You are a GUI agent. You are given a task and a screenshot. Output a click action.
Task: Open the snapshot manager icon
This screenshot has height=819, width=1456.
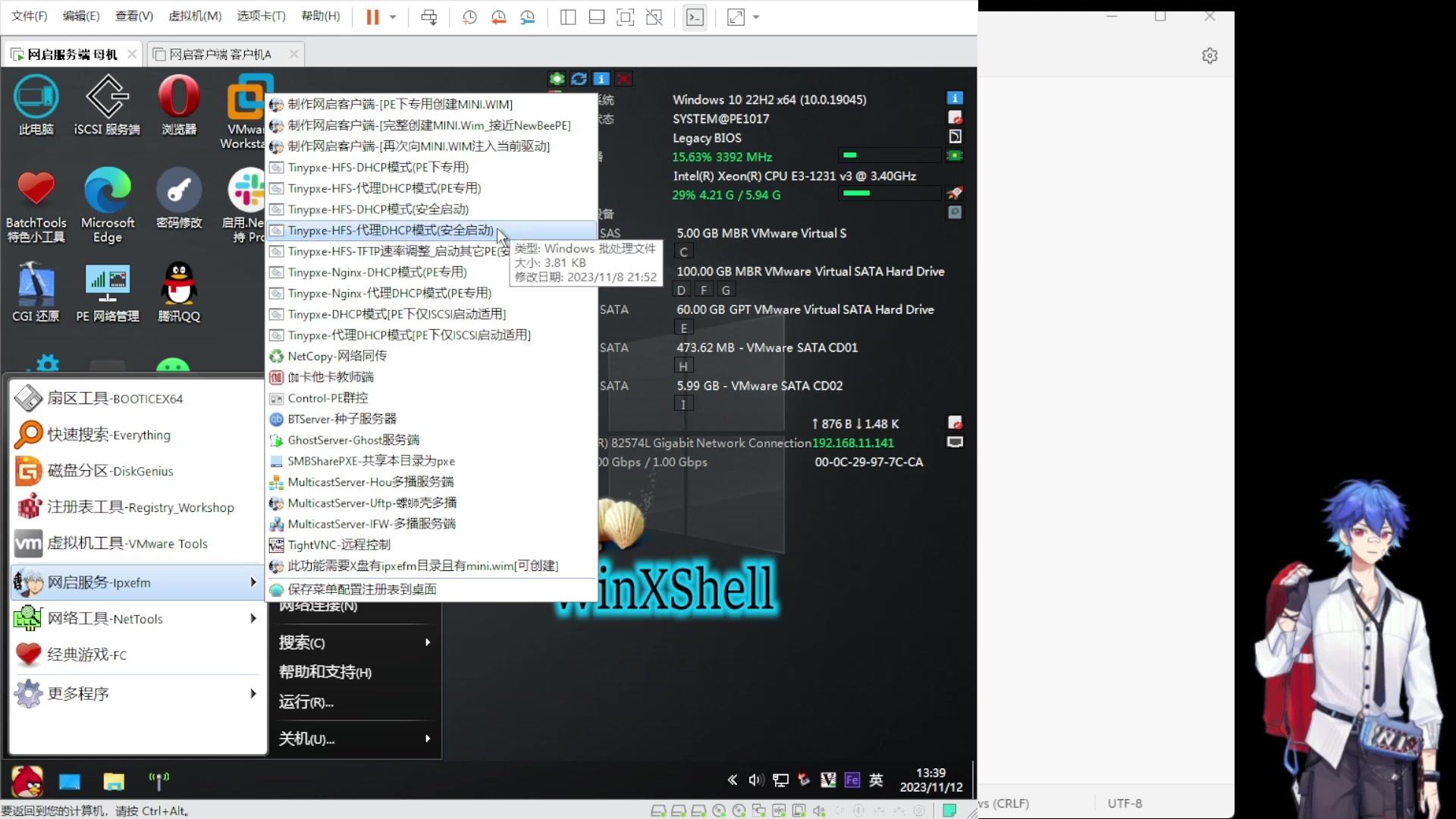[x=528, y=17]
